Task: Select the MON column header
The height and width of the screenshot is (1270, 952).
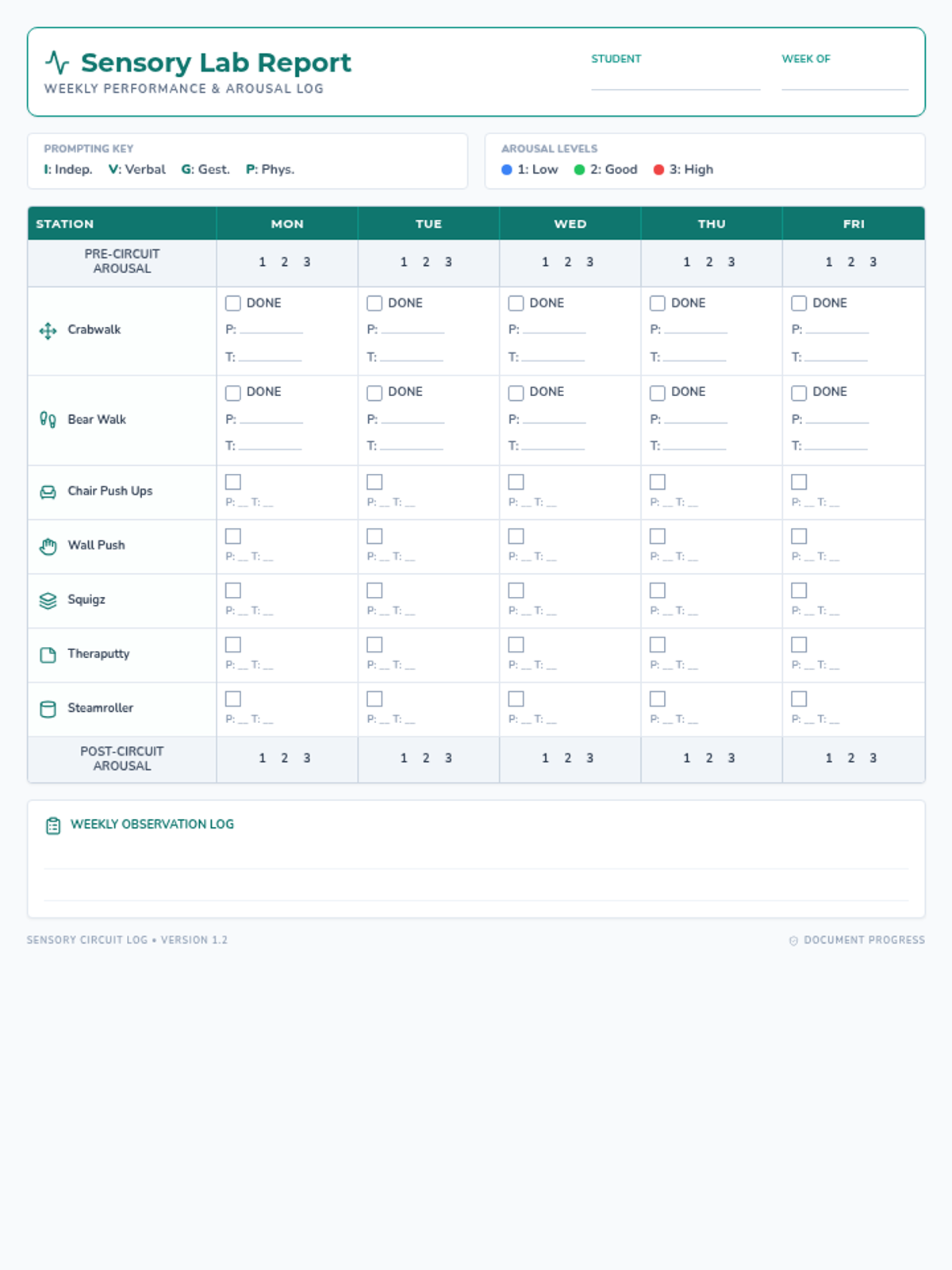Action: click(x=287, y=224)
